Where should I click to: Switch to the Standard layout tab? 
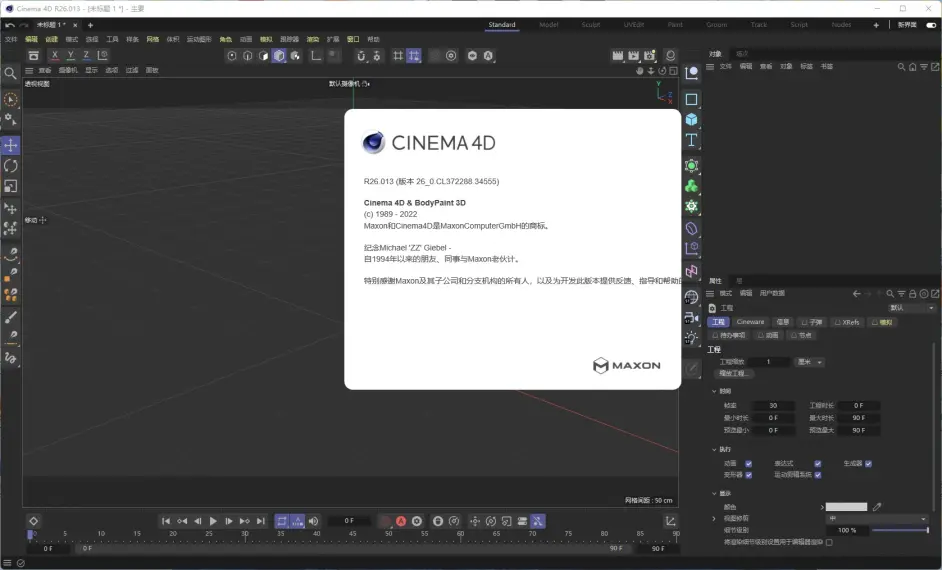[502, 25]
